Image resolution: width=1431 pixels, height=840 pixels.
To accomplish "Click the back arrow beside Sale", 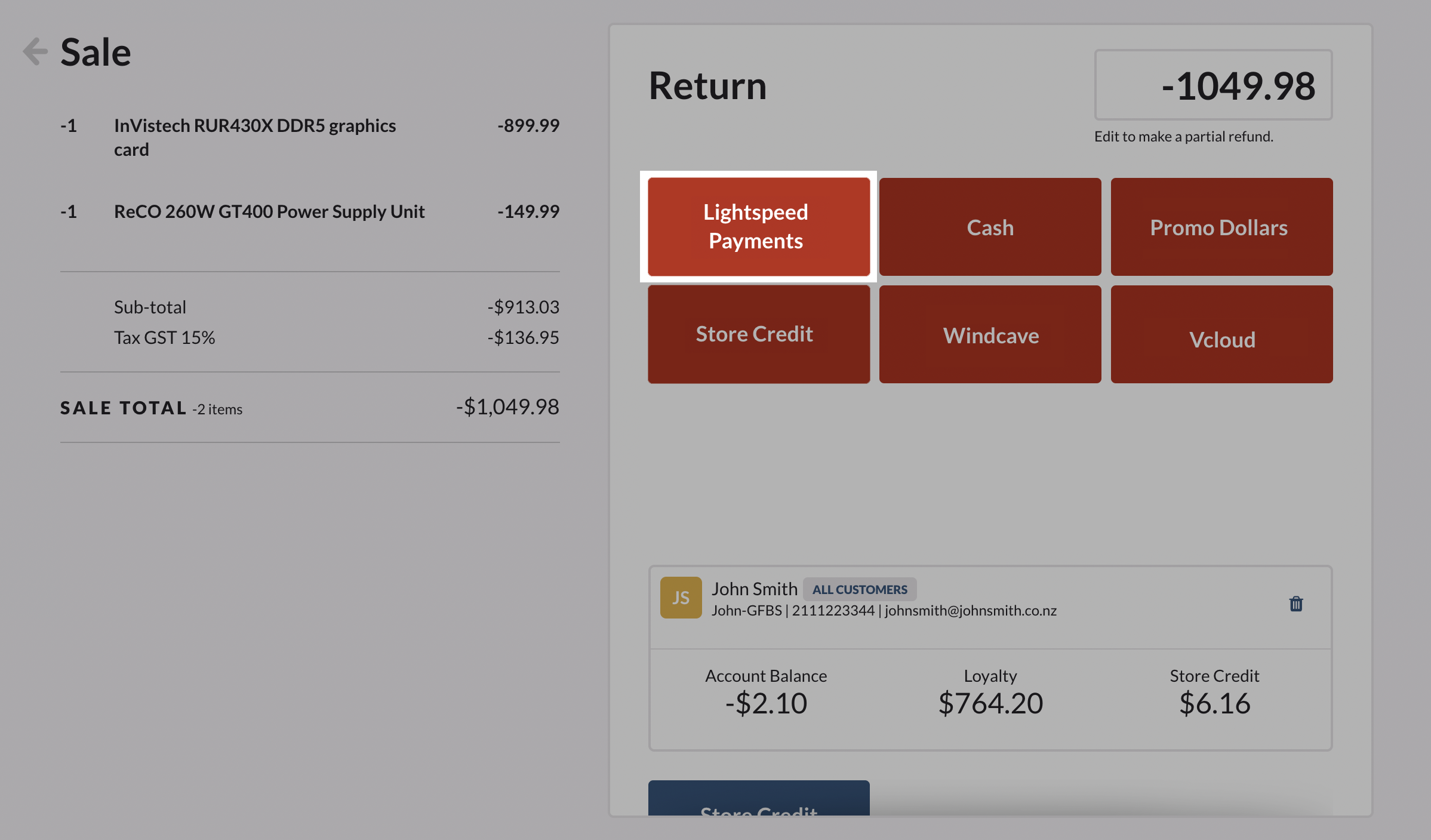I will pos(34,51).
